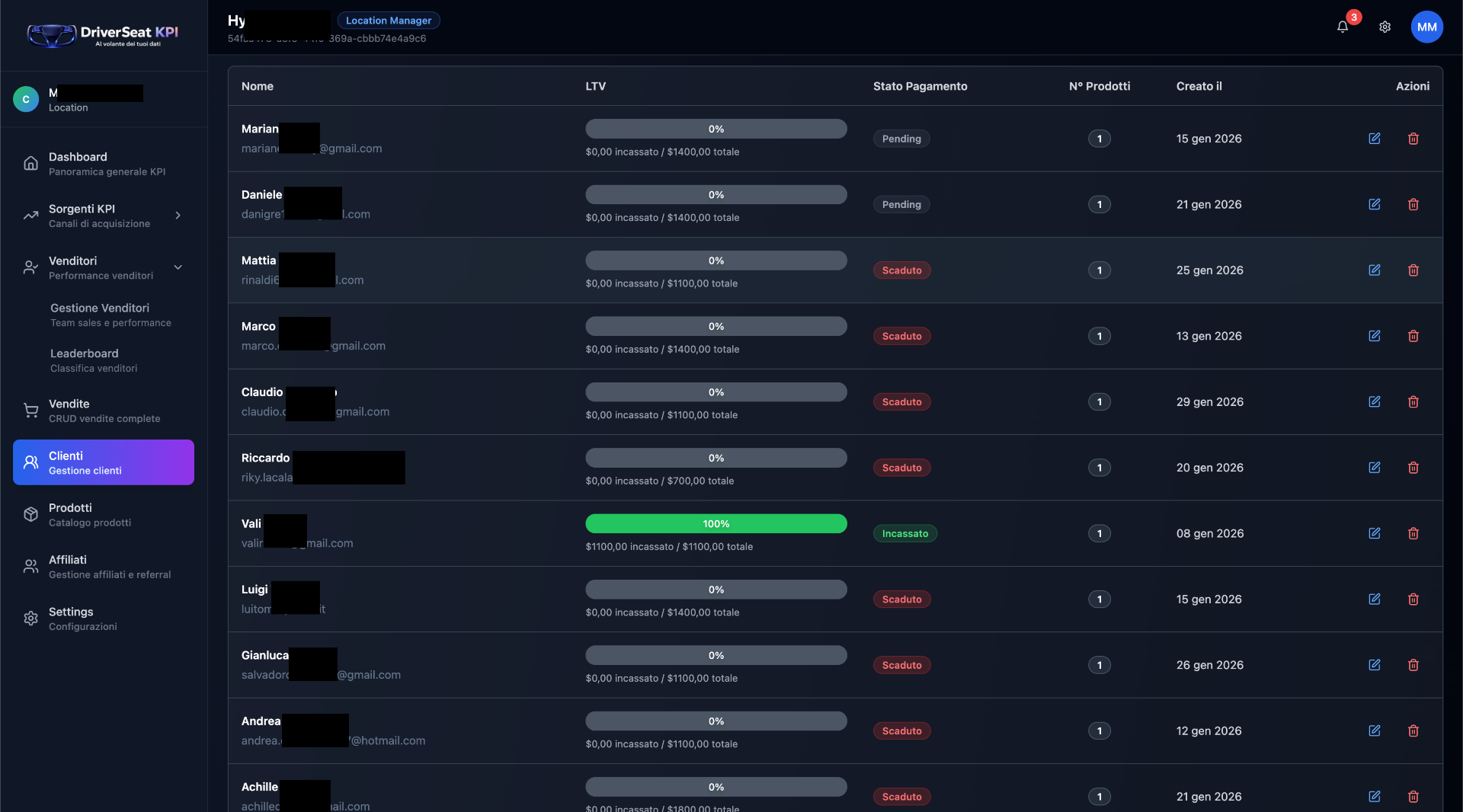Open the notifications bell with badge
1463x812 pixels.
coord(1342,26)
